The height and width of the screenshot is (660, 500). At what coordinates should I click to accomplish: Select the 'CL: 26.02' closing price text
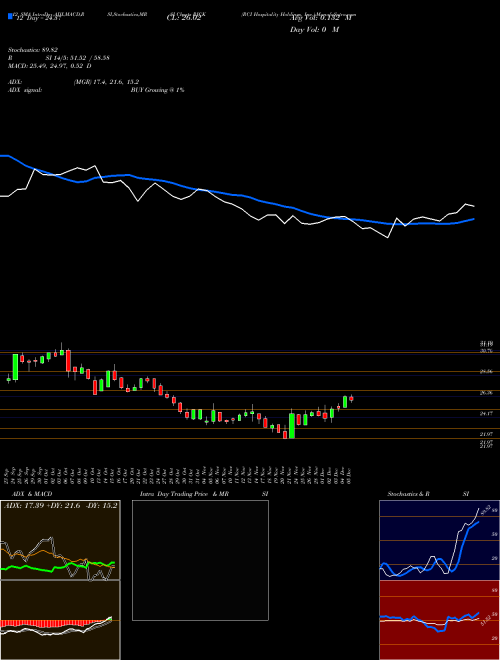tap(184, 18)
